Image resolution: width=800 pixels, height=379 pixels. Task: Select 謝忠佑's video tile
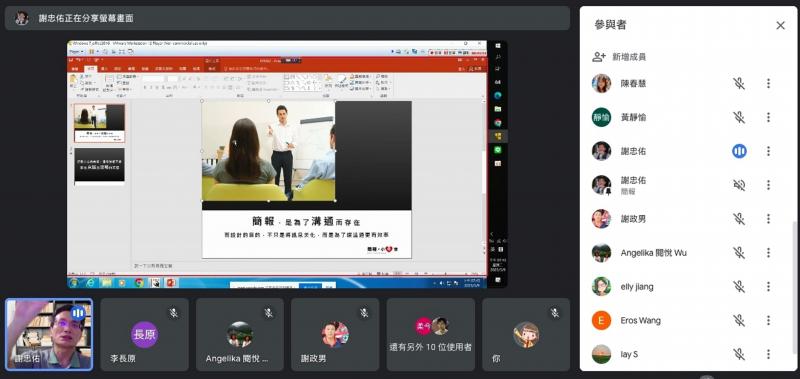(49, 334)
